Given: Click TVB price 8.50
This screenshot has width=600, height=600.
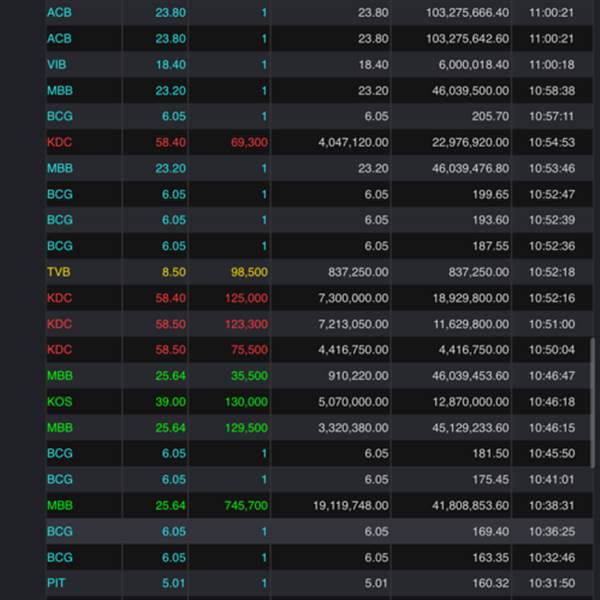Looking at the screenshot, I should click(174, 272).
